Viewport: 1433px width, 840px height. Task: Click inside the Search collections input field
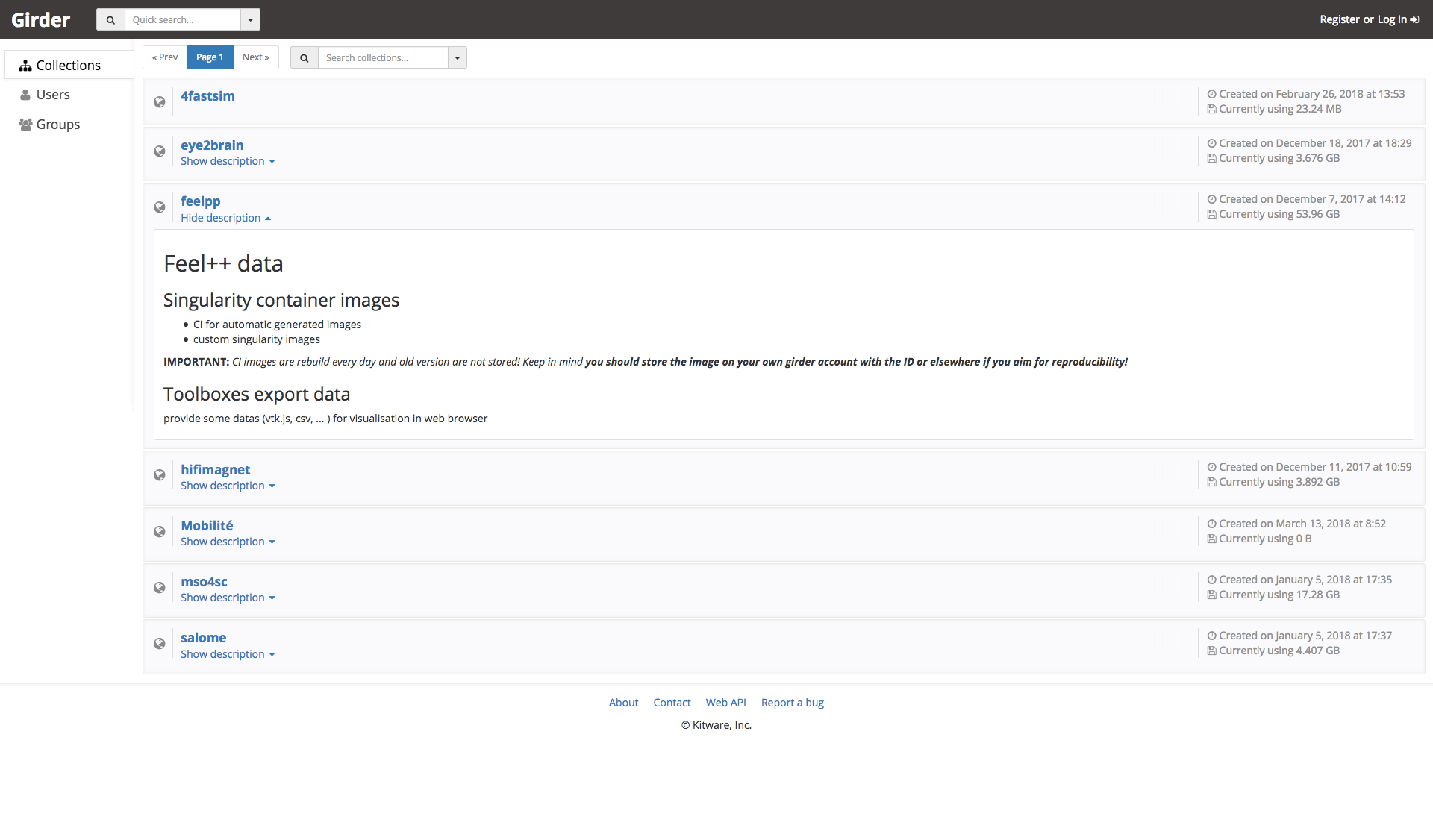click(381, 57)
